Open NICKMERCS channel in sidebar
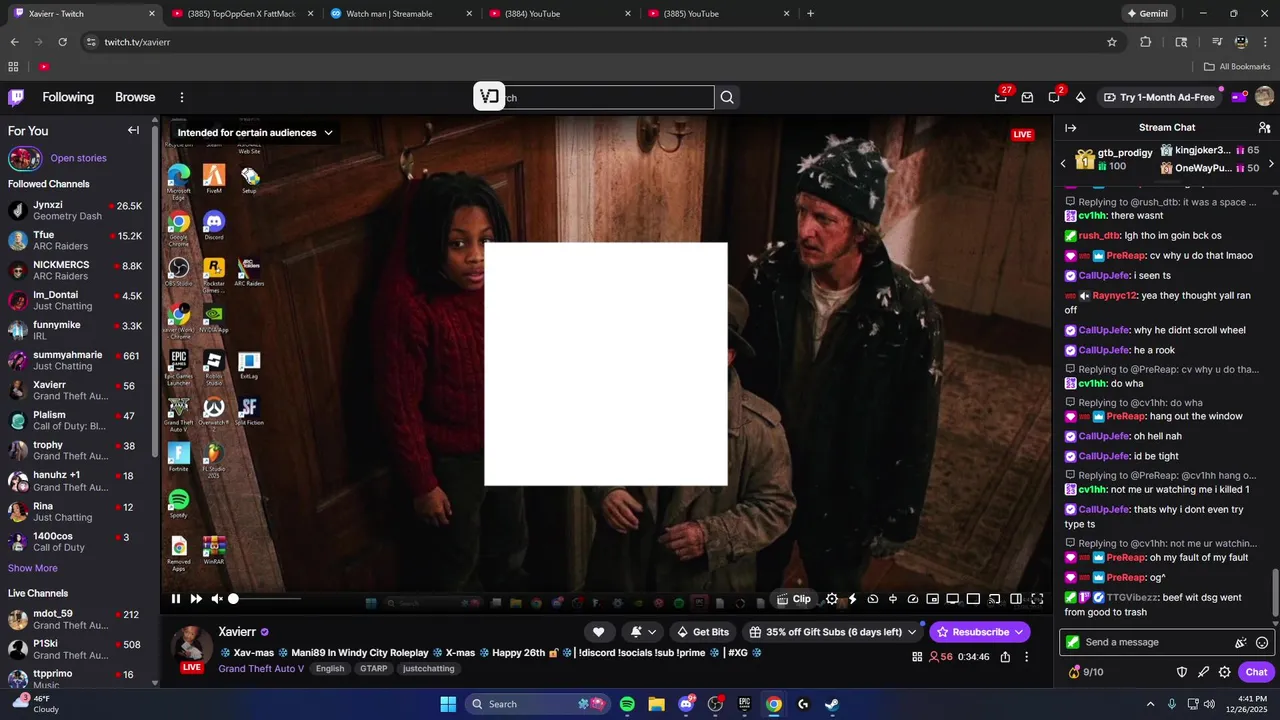1280x720 pixels. (75, 270)
